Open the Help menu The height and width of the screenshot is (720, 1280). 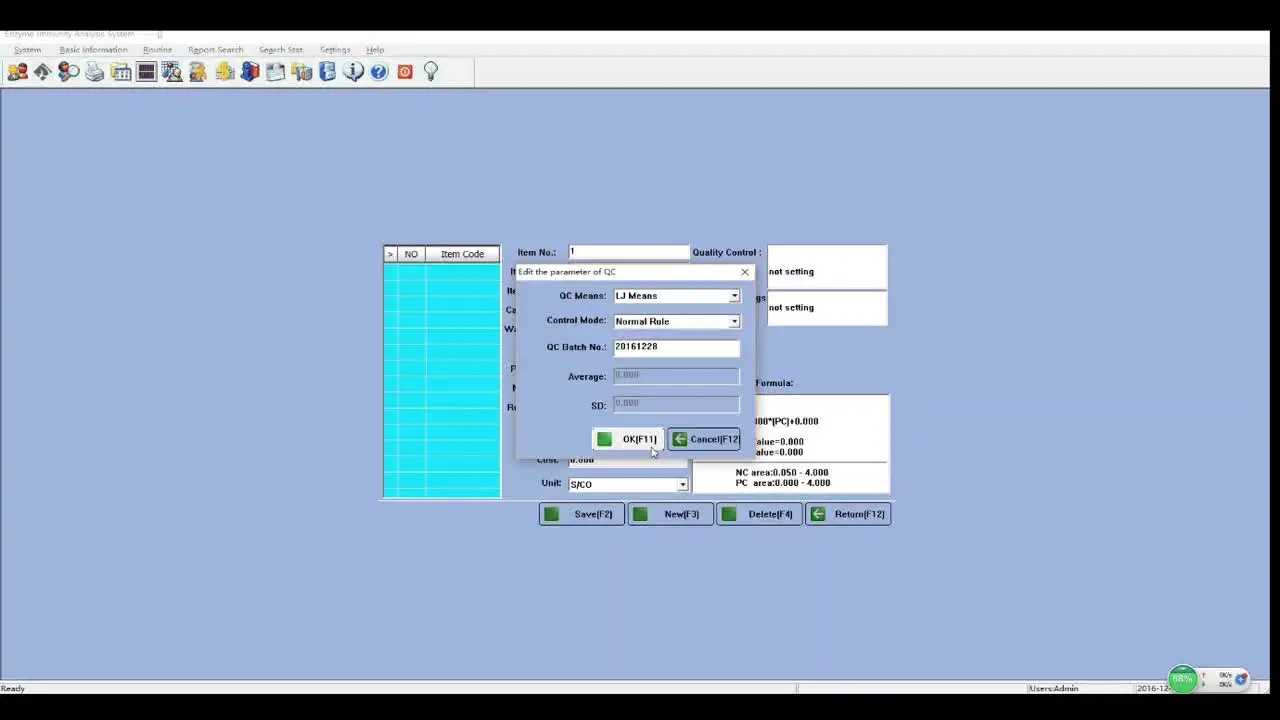pos(375,50)
